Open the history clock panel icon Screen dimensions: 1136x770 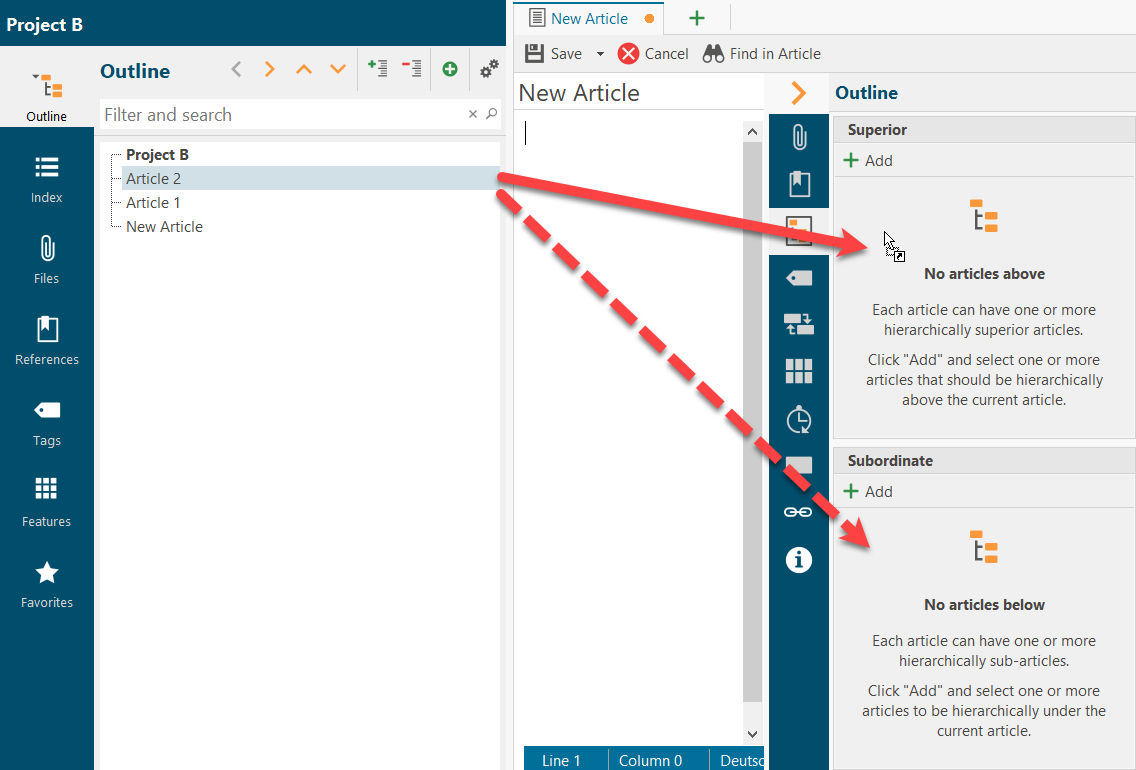point(798,419)
